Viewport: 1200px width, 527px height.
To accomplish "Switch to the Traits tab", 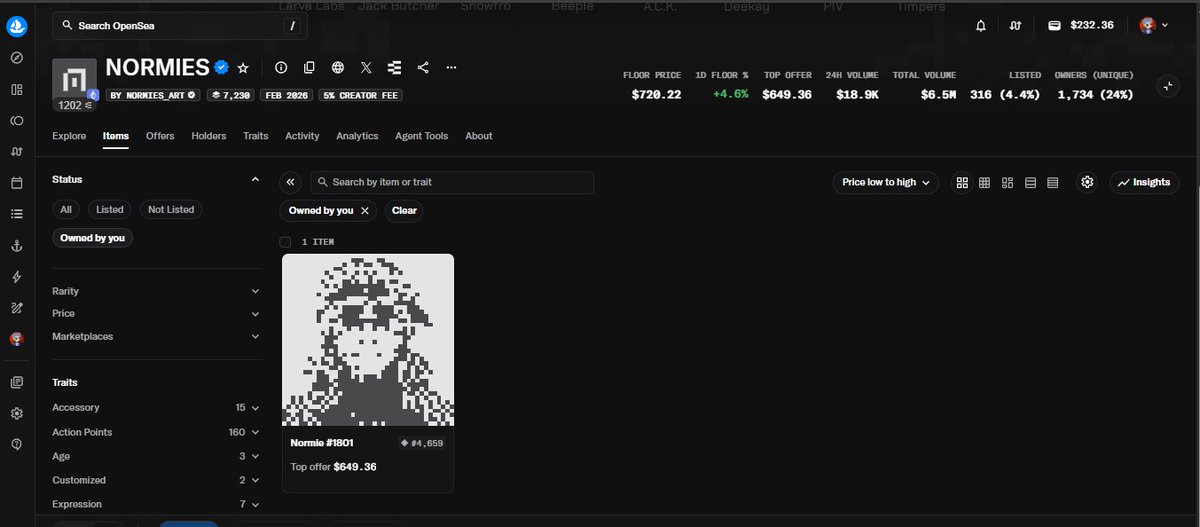I will (256, 136).
